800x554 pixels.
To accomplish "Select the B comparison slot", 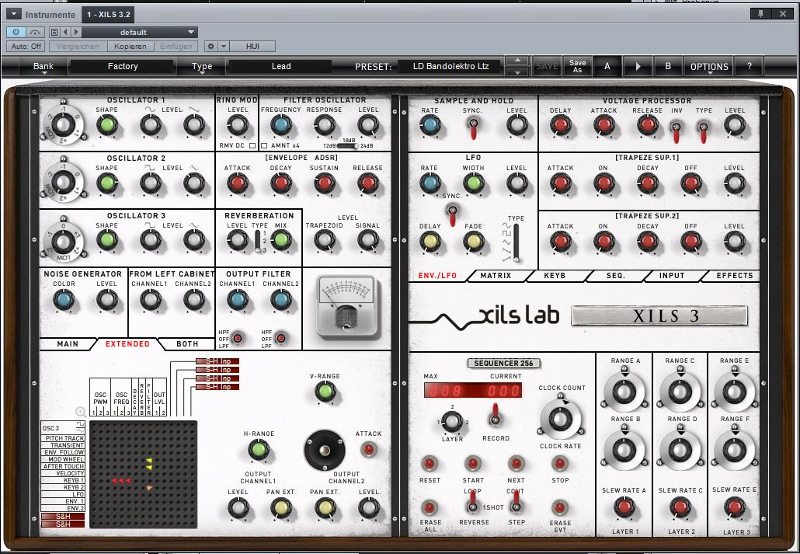I will tap(667, 66).
